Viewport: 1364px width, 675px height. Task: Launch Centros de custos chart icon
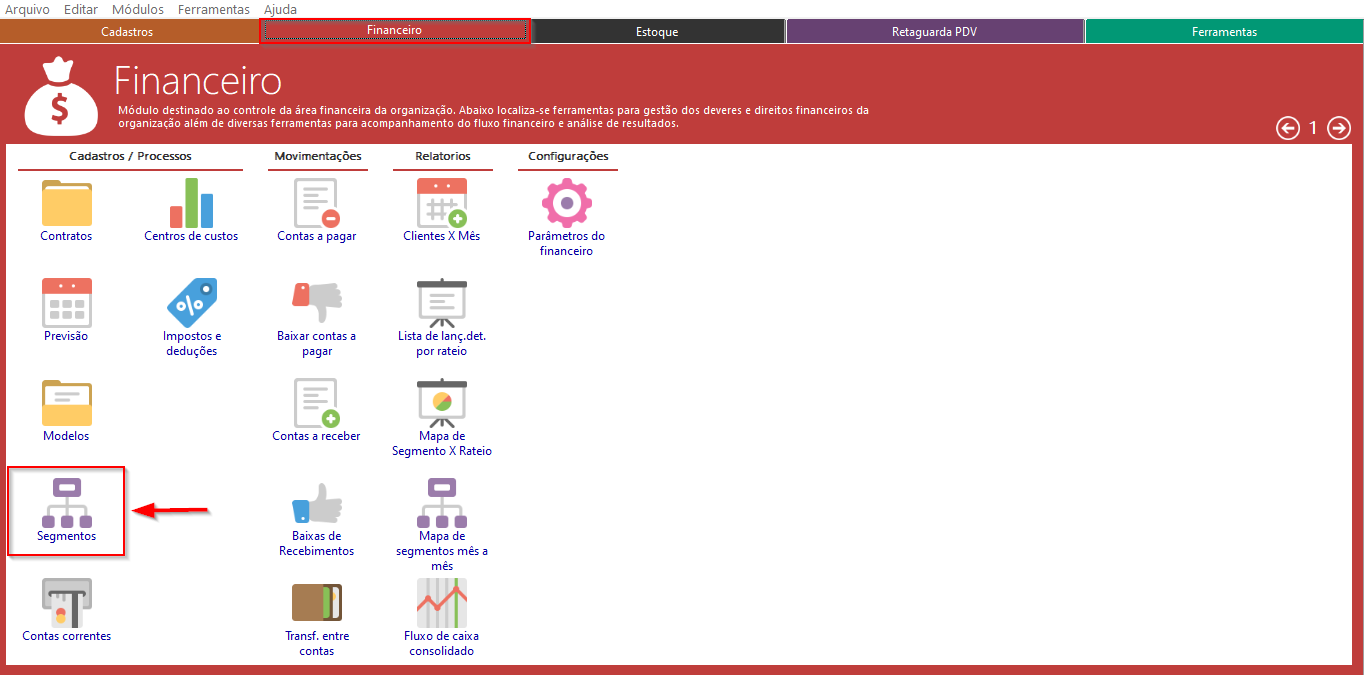(x=191, y=203)
